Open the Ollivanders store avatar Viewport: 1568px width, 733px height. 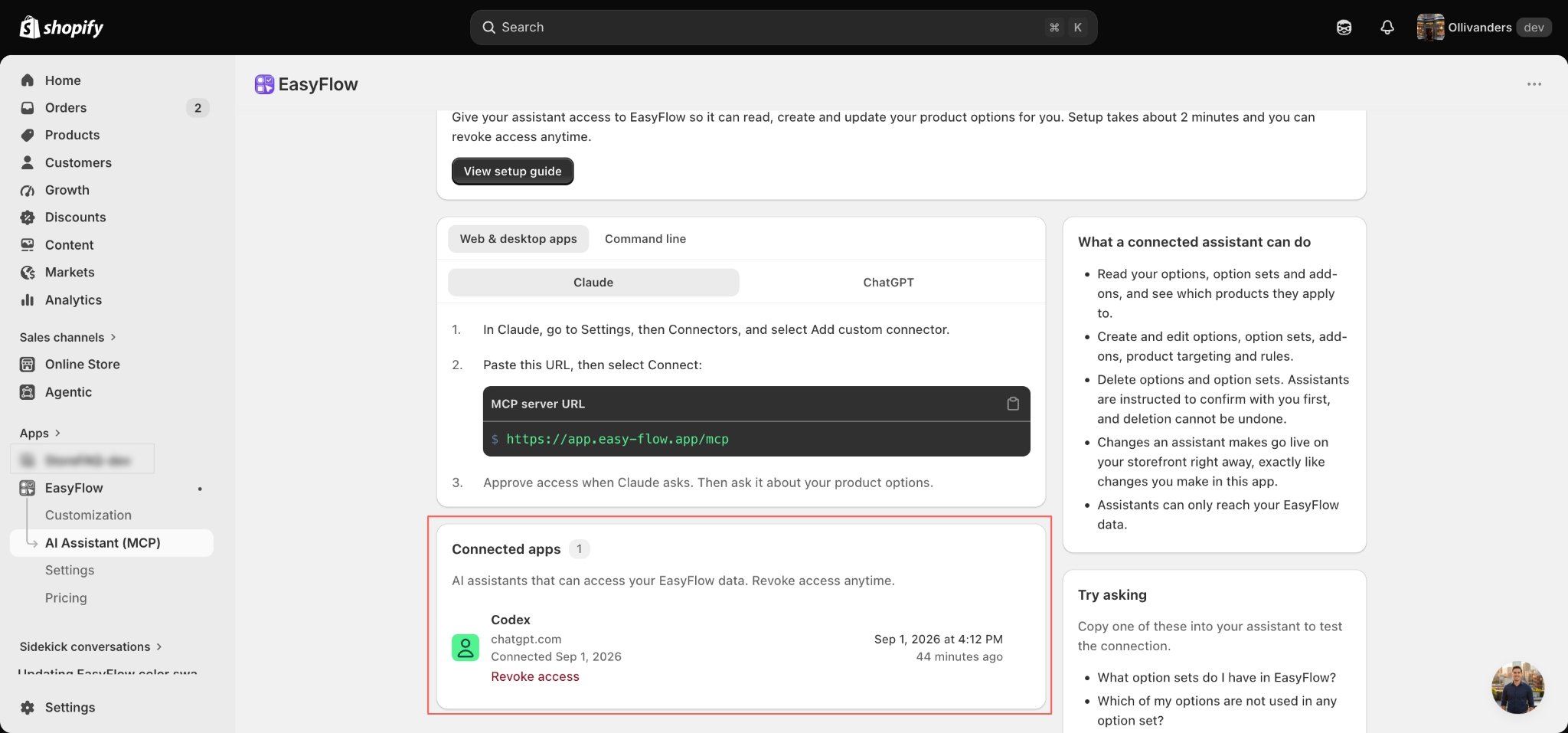tap(1430, 28)
